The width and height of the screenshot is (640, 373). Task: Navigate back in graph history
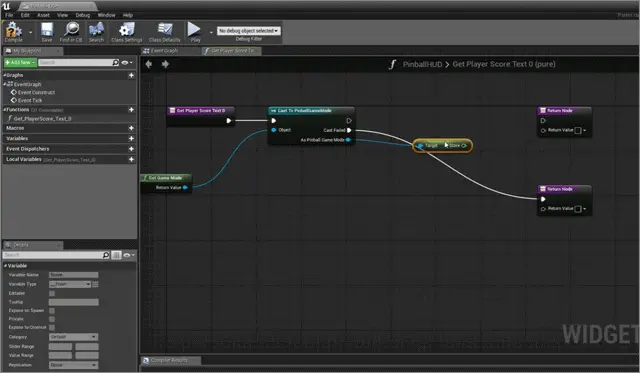tap(149, 64)
